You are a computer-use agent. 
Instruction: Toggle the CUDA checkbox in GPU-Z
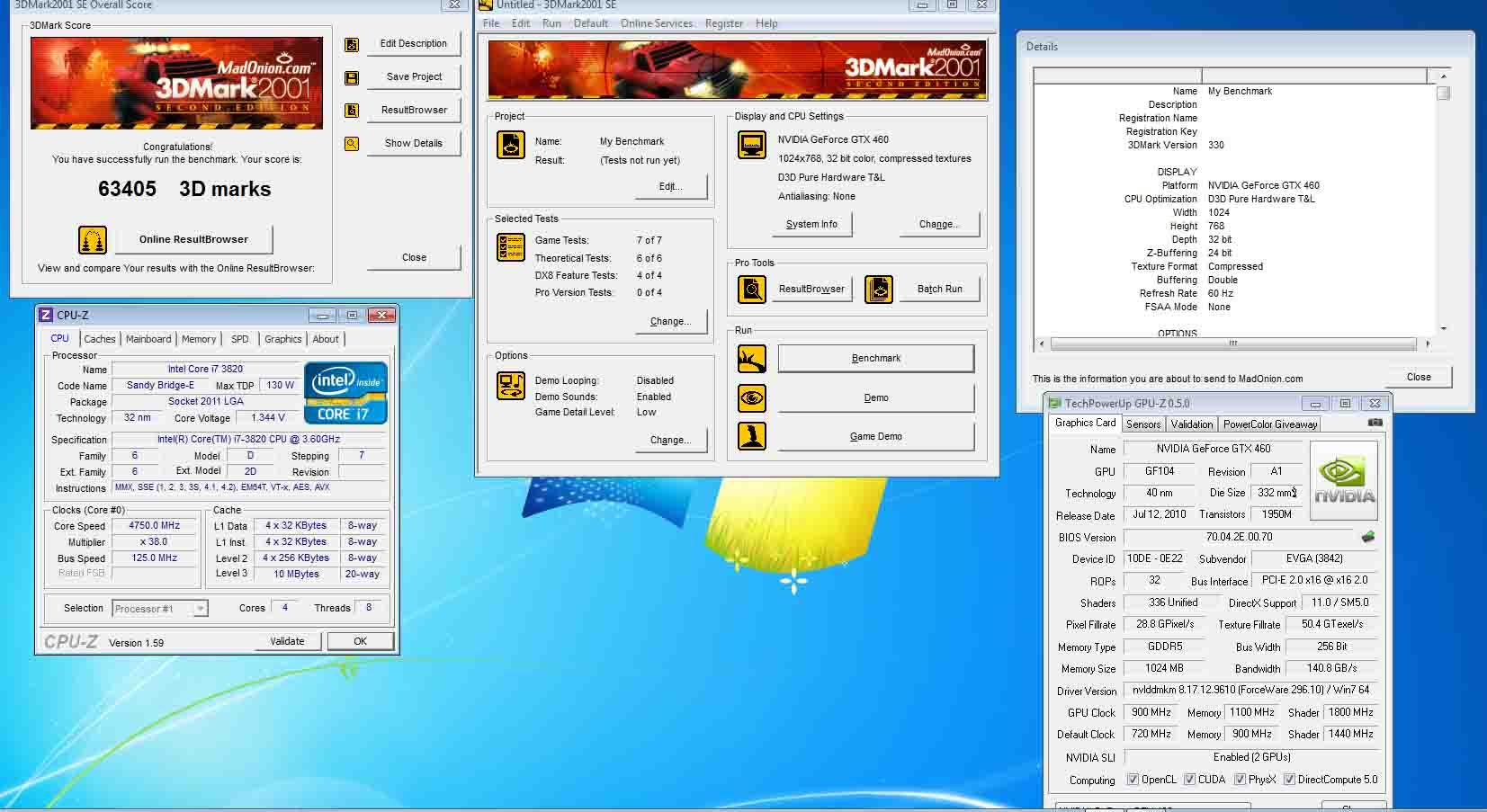pos(1189,780)
